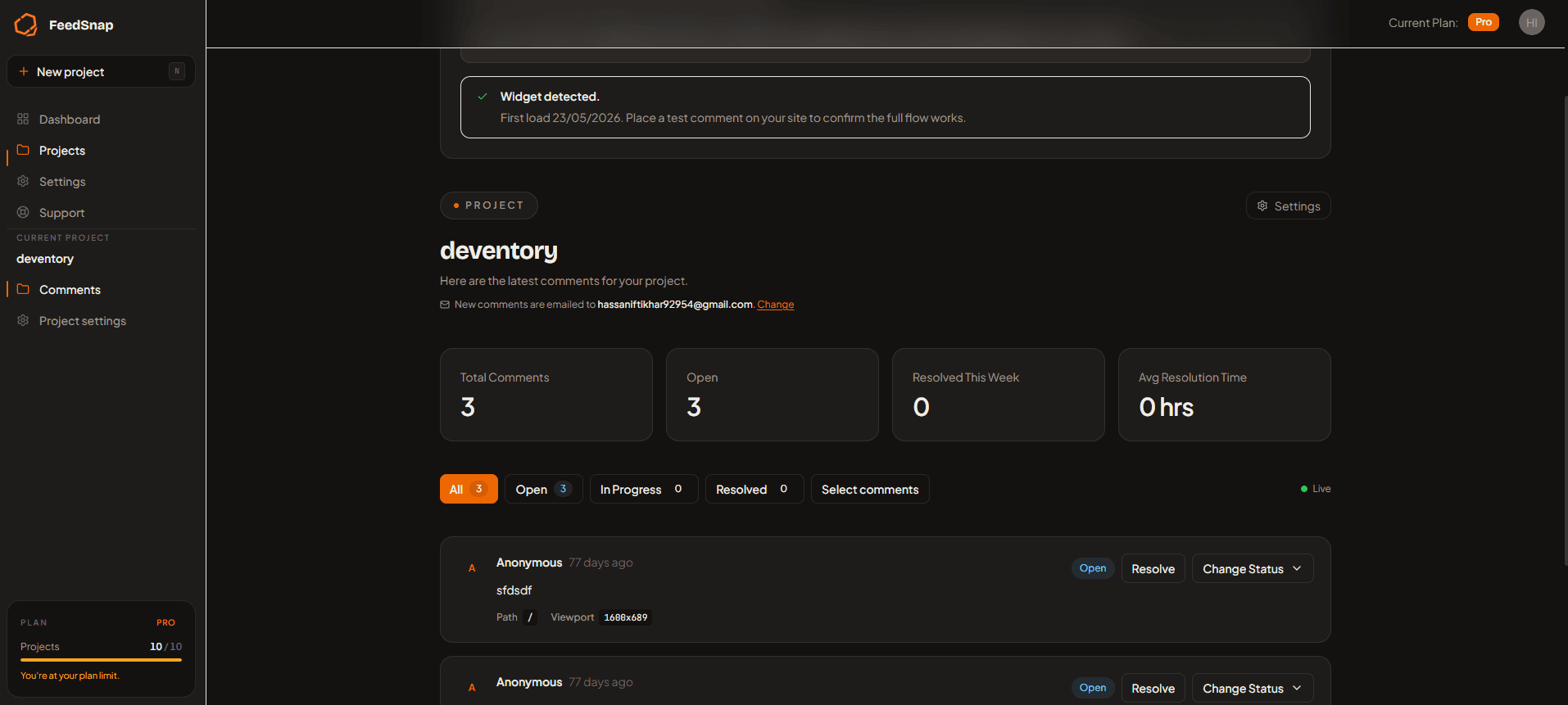Viewport: 1568px width, 705px height.
Task: Click the Pro plan badge
Action: pyautogui.click(x=1483, y=22)
